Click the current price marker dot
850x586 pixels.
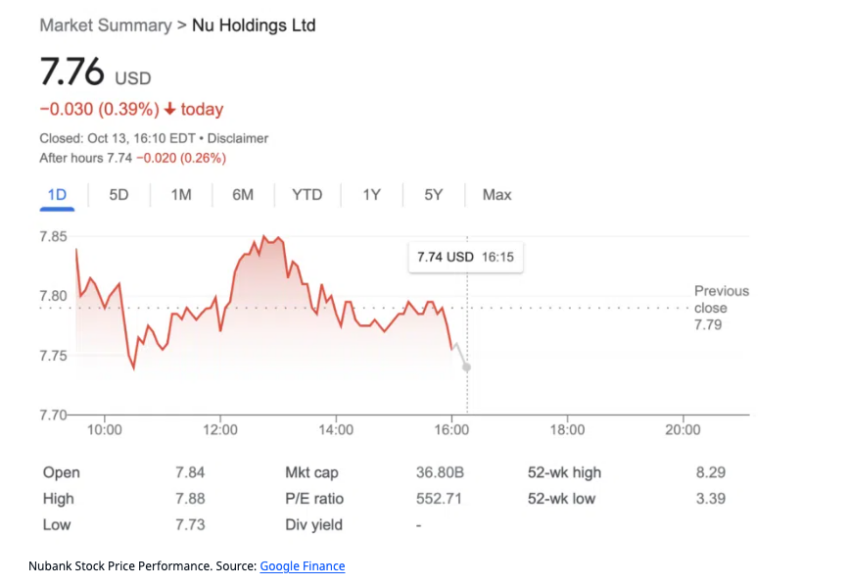tap(465, 367)
